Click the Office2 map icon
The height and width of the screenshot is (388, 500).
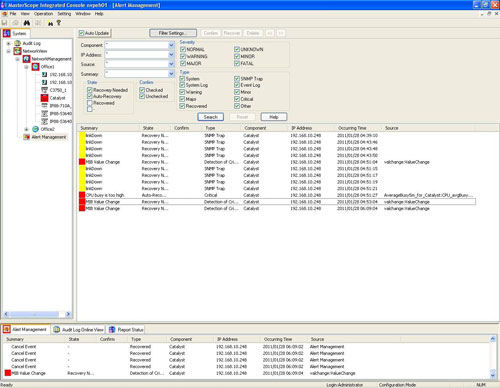[35, 129]
